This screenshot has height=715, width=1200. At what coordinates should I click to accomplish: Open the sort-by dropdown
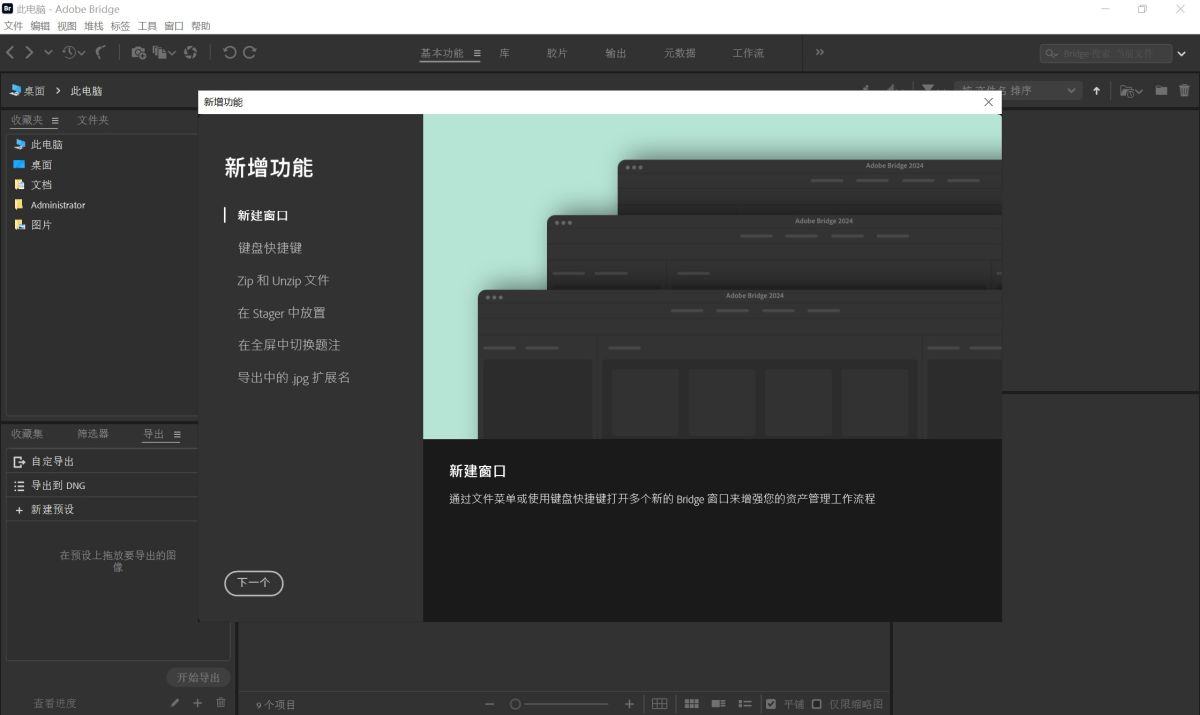tap(1018, 90)
